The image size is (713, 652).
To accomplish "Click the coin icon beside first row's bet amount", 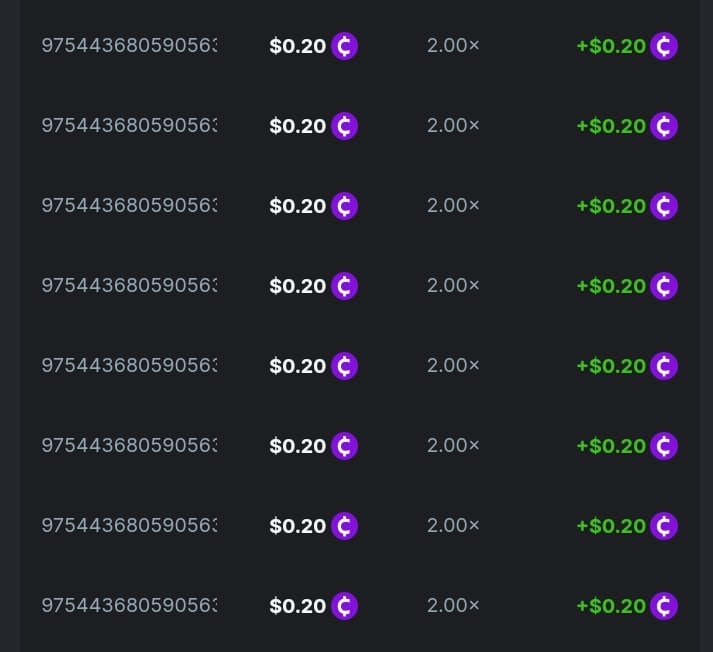I will click(x=344, y=46).
